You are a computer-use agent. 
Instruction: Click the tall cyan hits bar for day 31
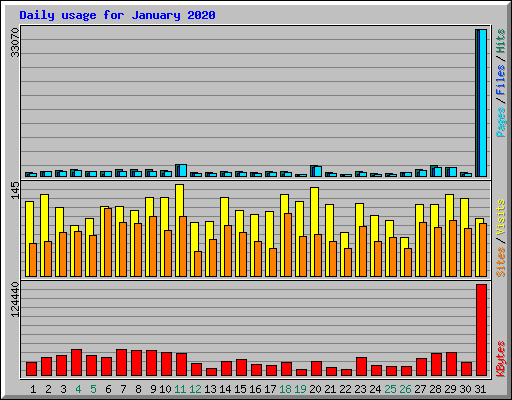pyautogui.click(x=483, y=103)
